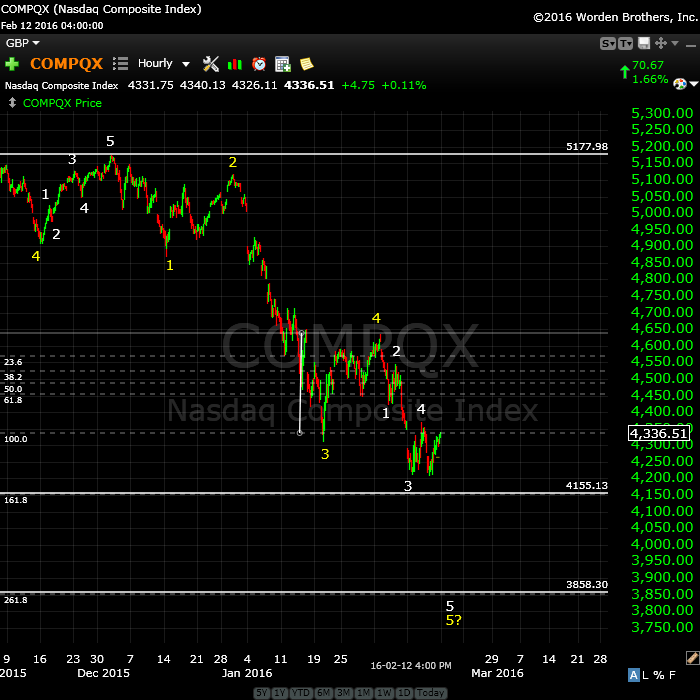
Task: Click the 100.0 Fibonacci level label
Action: pyautogui.click(x=16, y=439)
